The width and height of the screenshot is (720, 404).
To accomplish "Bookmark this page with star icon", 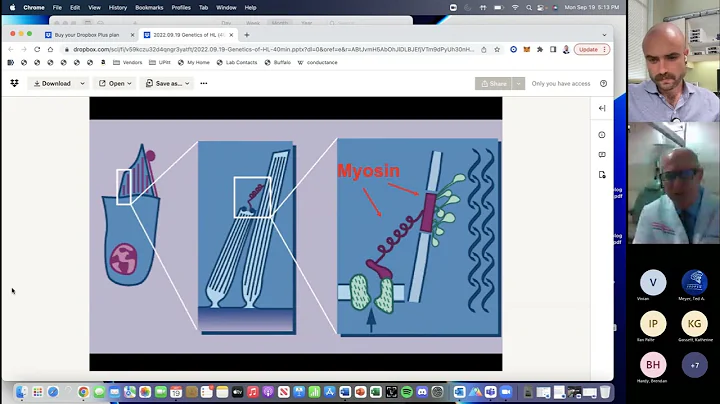I will coord(497,49).
